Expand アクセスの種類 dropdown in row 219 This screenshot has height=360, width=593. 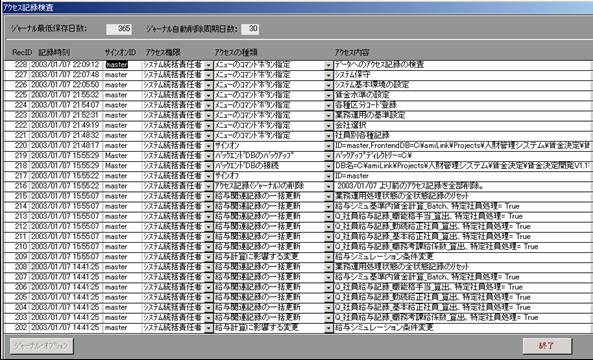coord(328,156)
